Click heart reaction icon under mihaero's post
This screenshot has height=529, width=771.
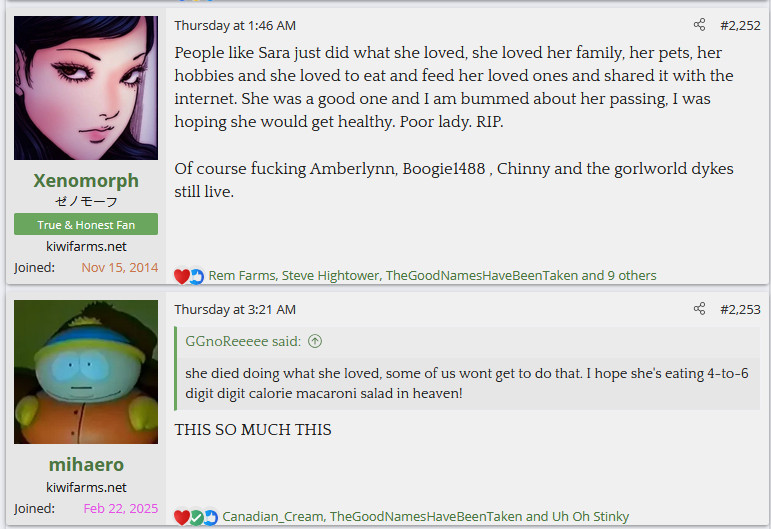(181, 517)
